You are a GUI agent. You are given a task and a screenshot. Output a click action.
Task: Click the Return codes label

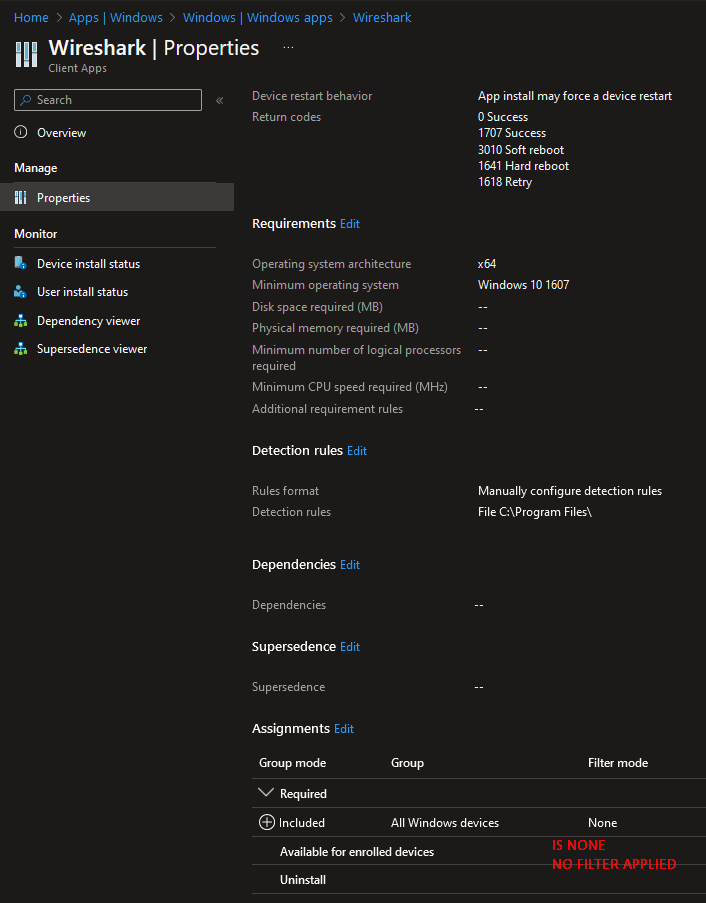pyautogui.click(x=286, y=116)
